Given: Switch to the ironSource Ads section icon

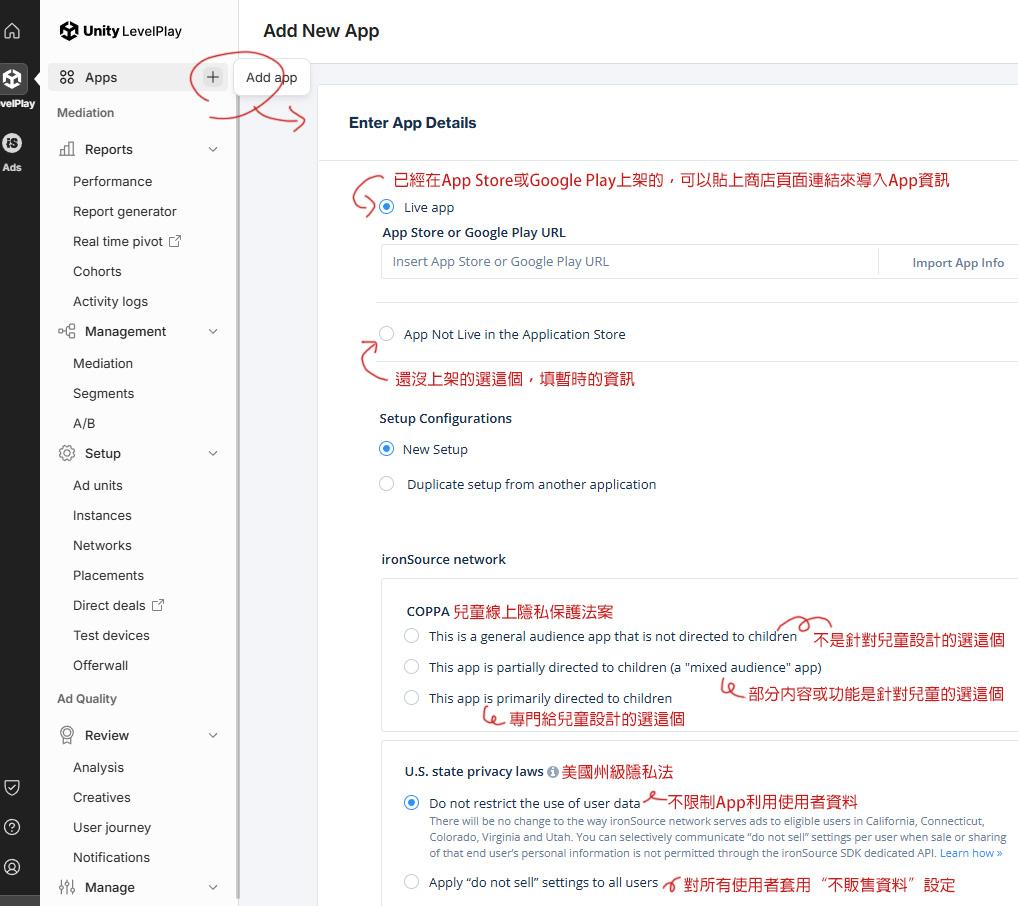Looking at the screenshot, I should tap(14, 144).
